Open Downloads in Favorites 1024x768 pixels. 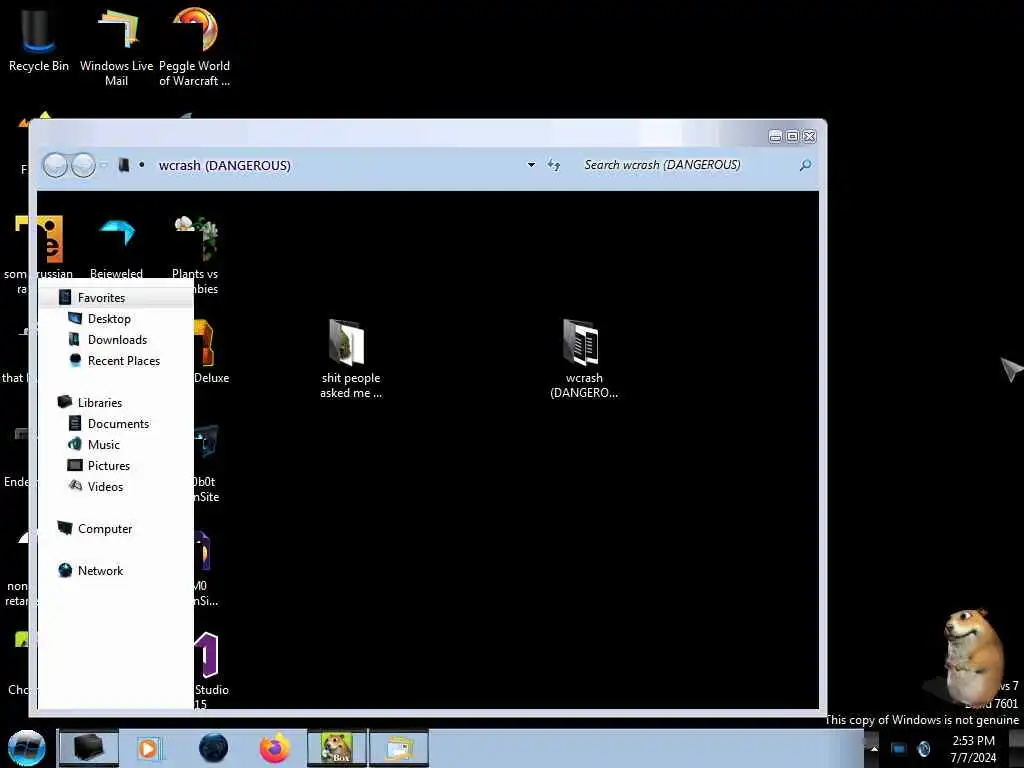[116, 340]
